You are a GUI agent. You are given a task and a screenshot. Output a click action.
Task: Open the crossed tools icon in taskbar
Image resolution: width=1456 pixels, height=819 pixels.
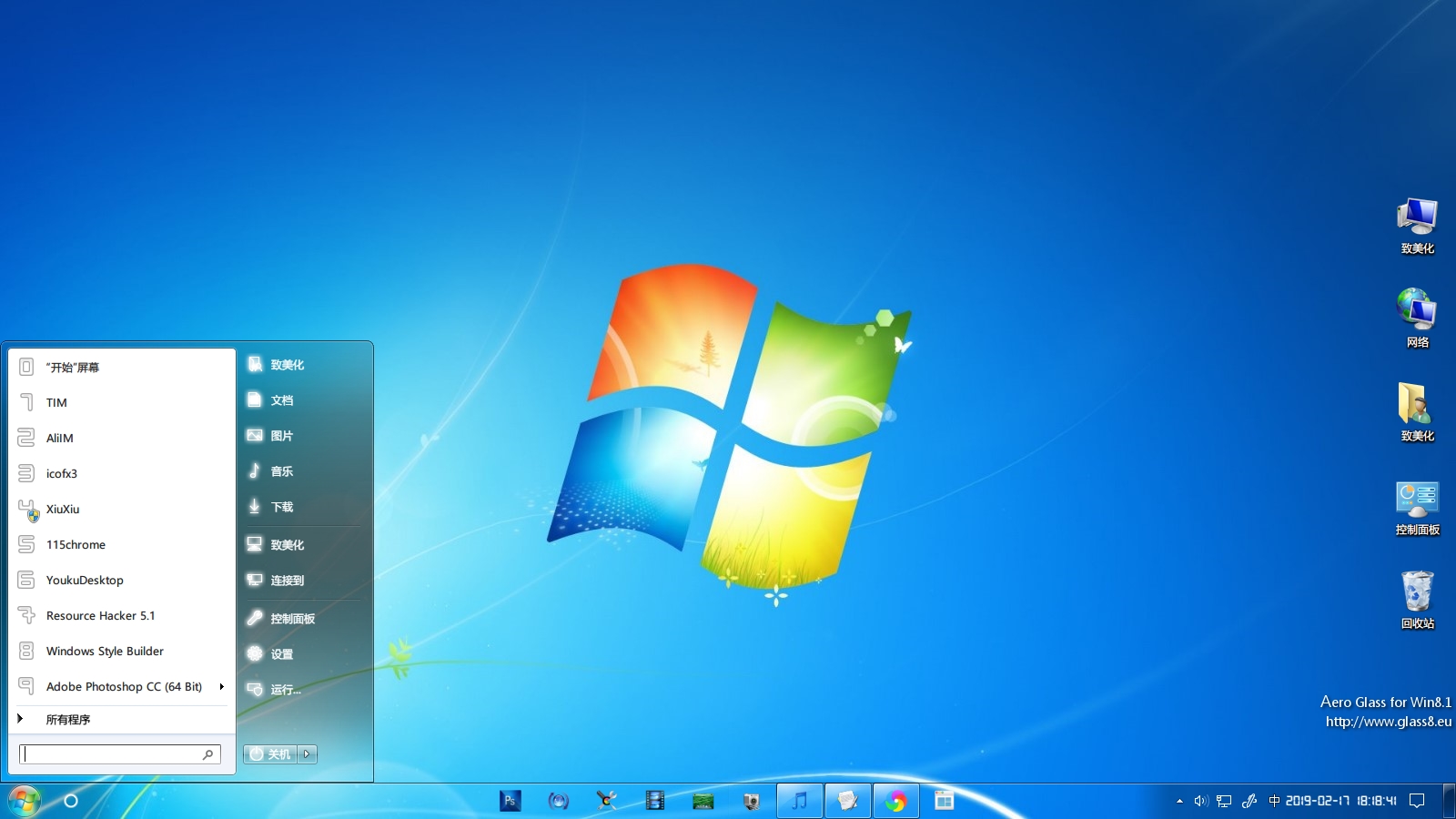pos(606,801)
